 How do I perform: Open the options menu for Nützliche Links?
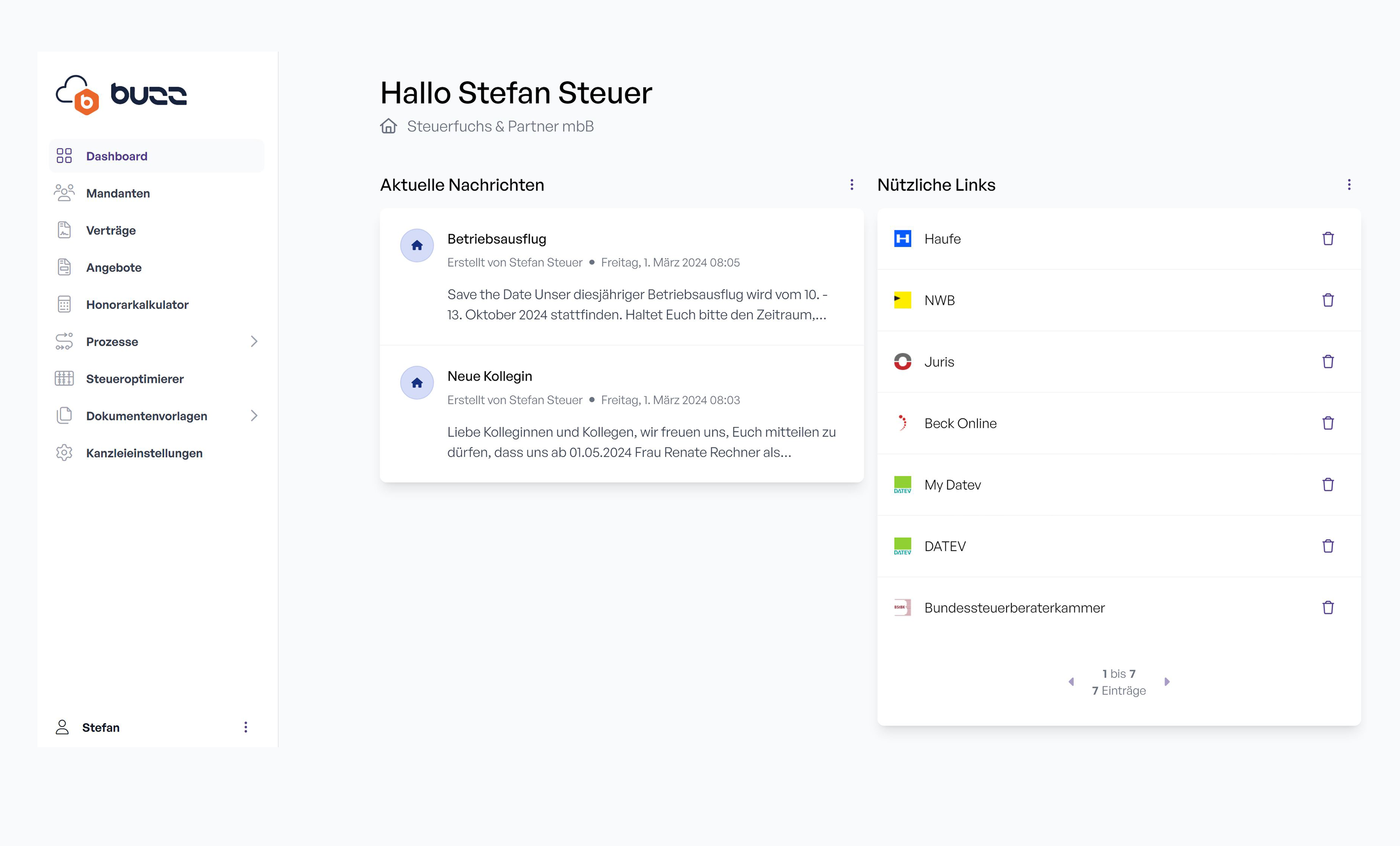point(1349,185)
